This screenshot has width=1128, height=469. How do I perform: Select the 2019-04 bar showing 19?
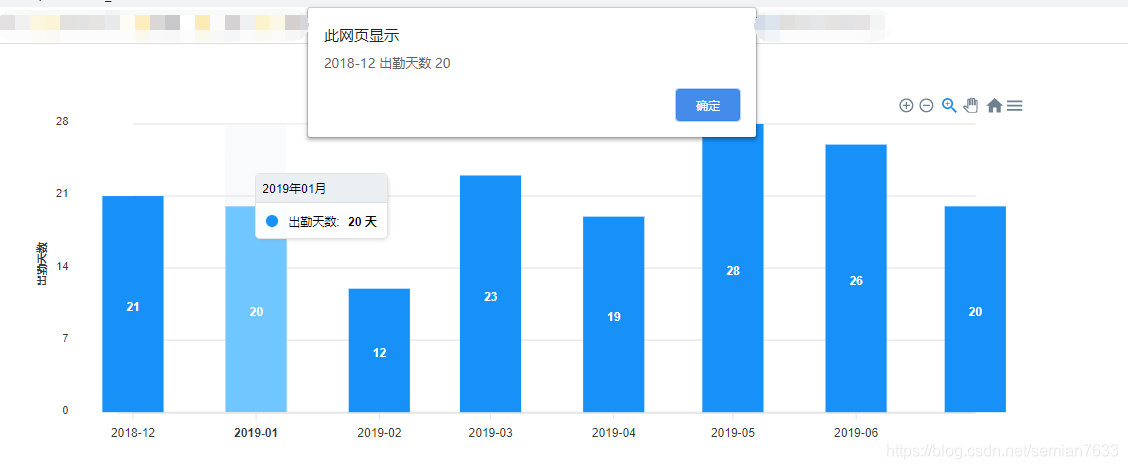(x=614, y=314)
